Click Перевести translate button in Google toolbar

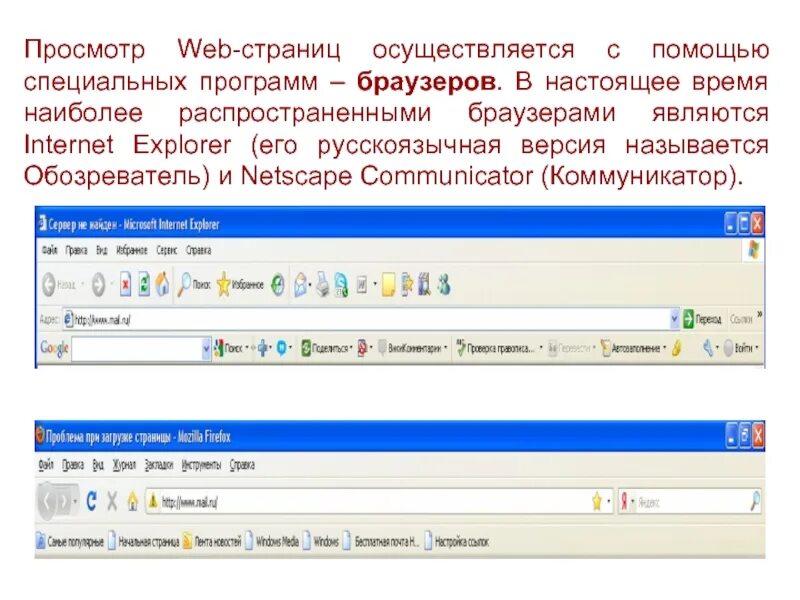click(570, 348)
